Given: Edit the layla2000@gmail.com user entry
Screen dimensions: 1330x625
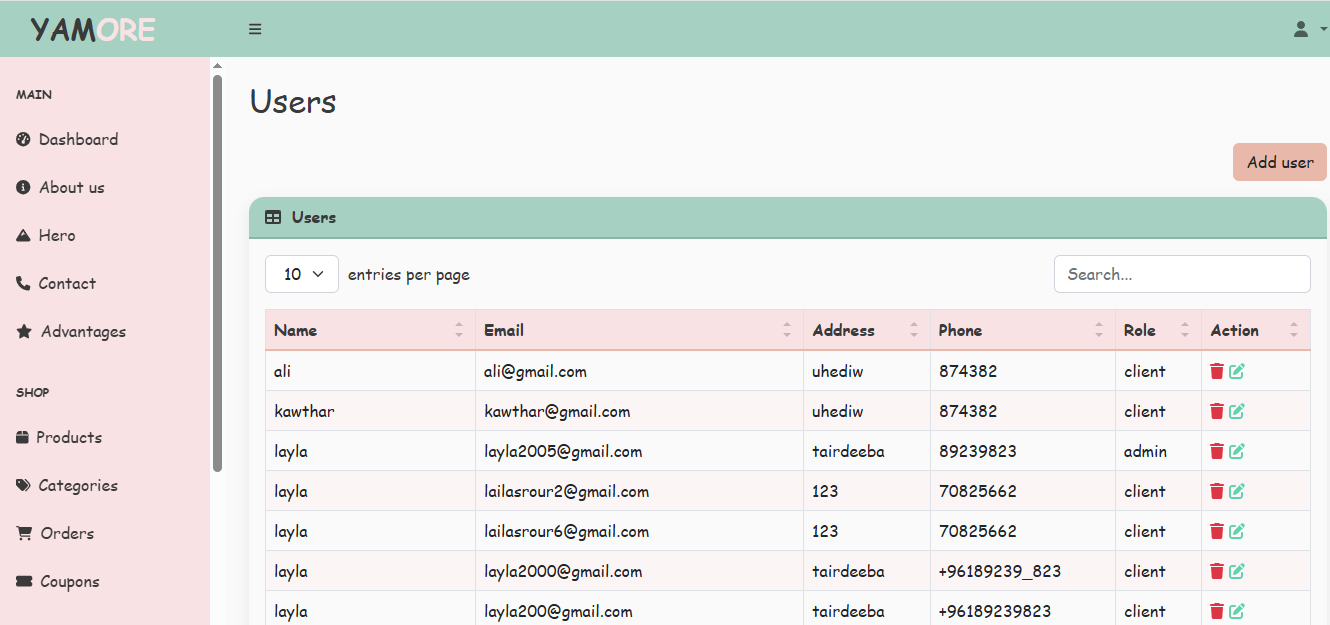Looking at the screenshot, I should coord(1237,571).
